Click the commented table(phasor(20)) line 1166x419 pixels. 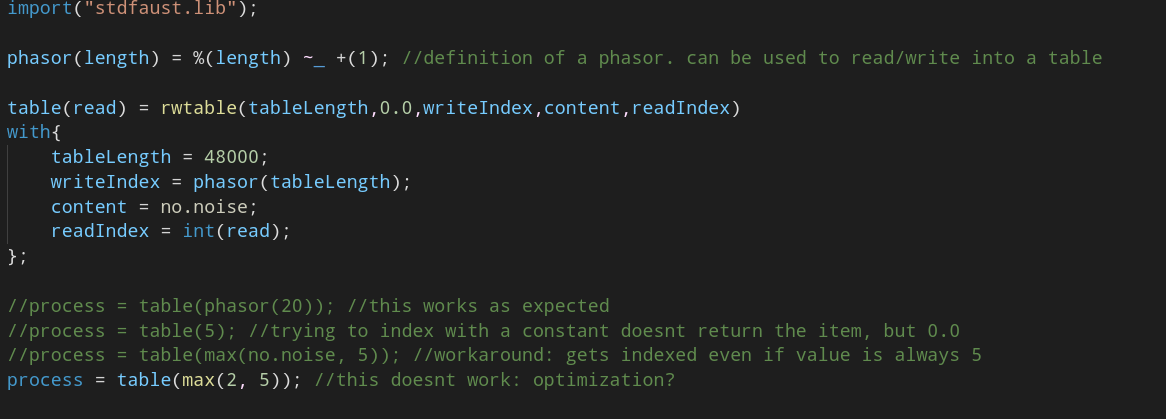pyautogui.click(x=205, y=306)
